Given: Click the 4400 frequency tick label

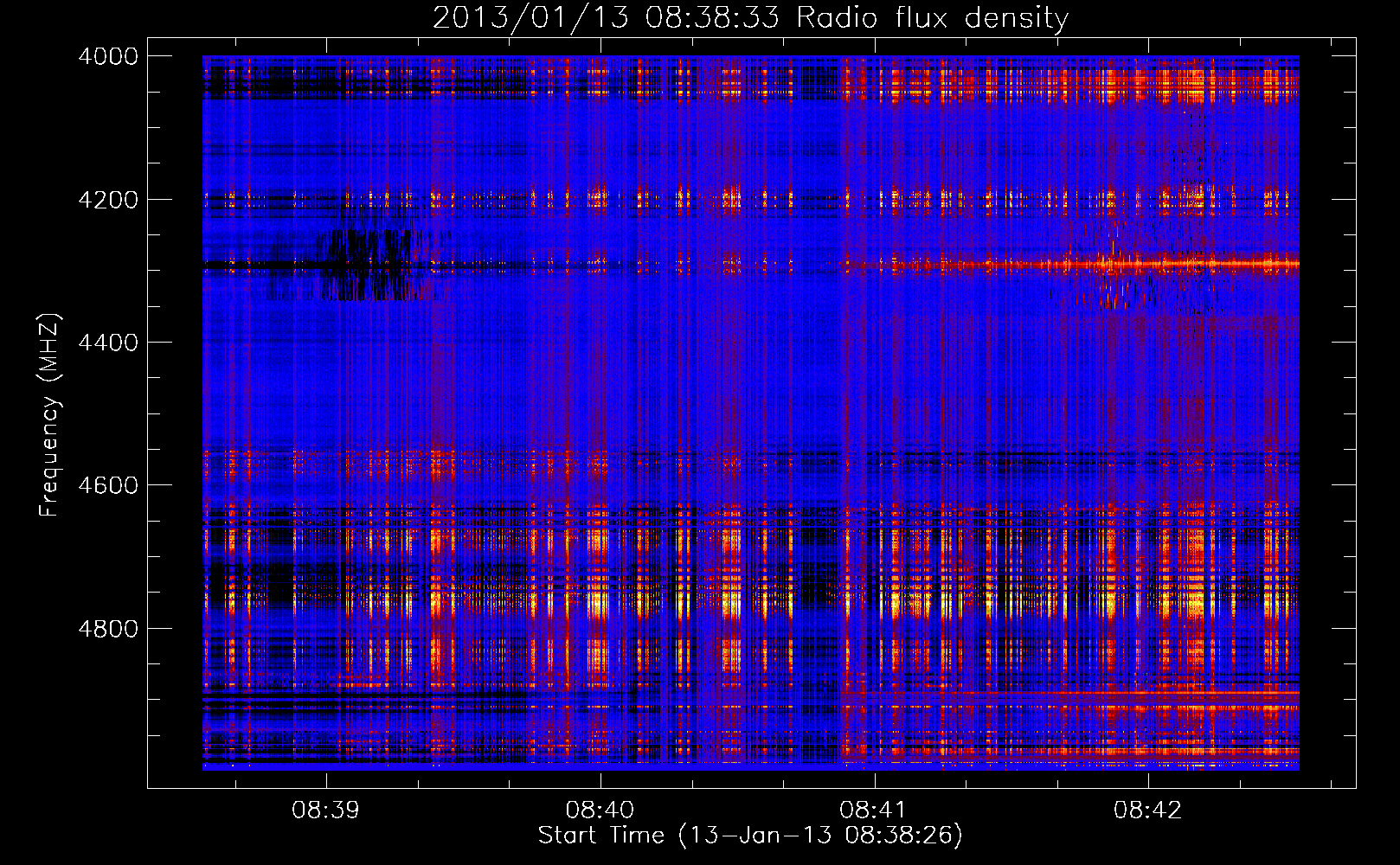Looking at the screenshot, I should (x=108, y=343).
